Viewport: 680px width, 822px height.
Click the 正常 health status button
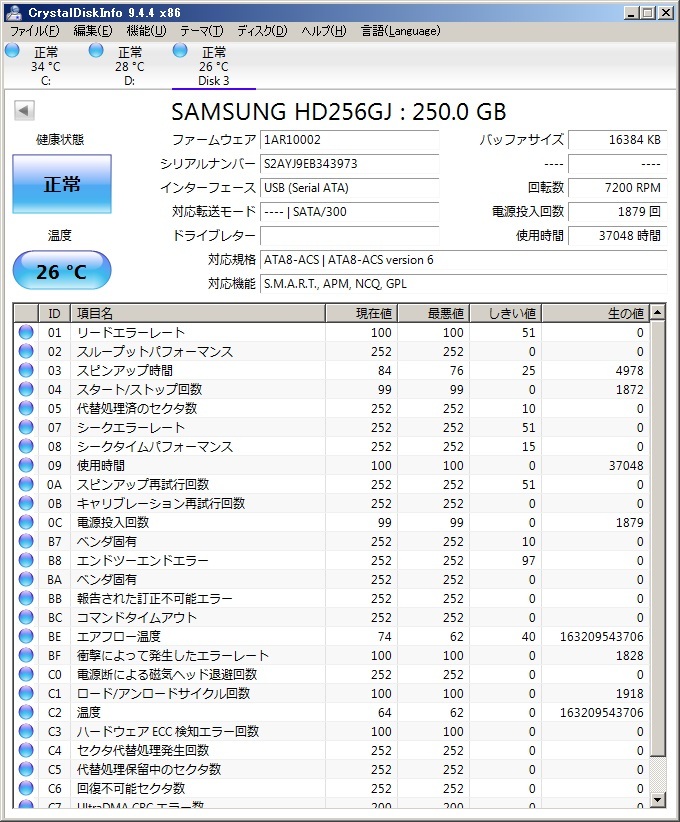[x=62, y=184]
